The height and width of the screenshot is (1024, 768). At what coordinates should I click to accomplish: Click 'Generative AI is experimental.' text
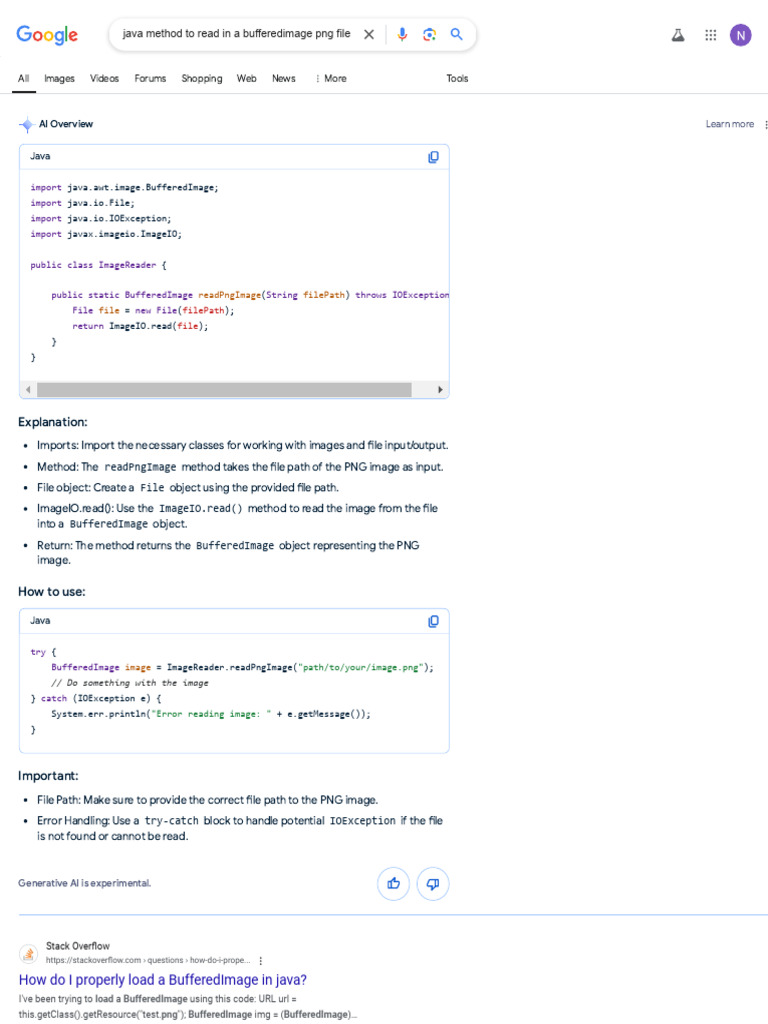coord(84,884)
